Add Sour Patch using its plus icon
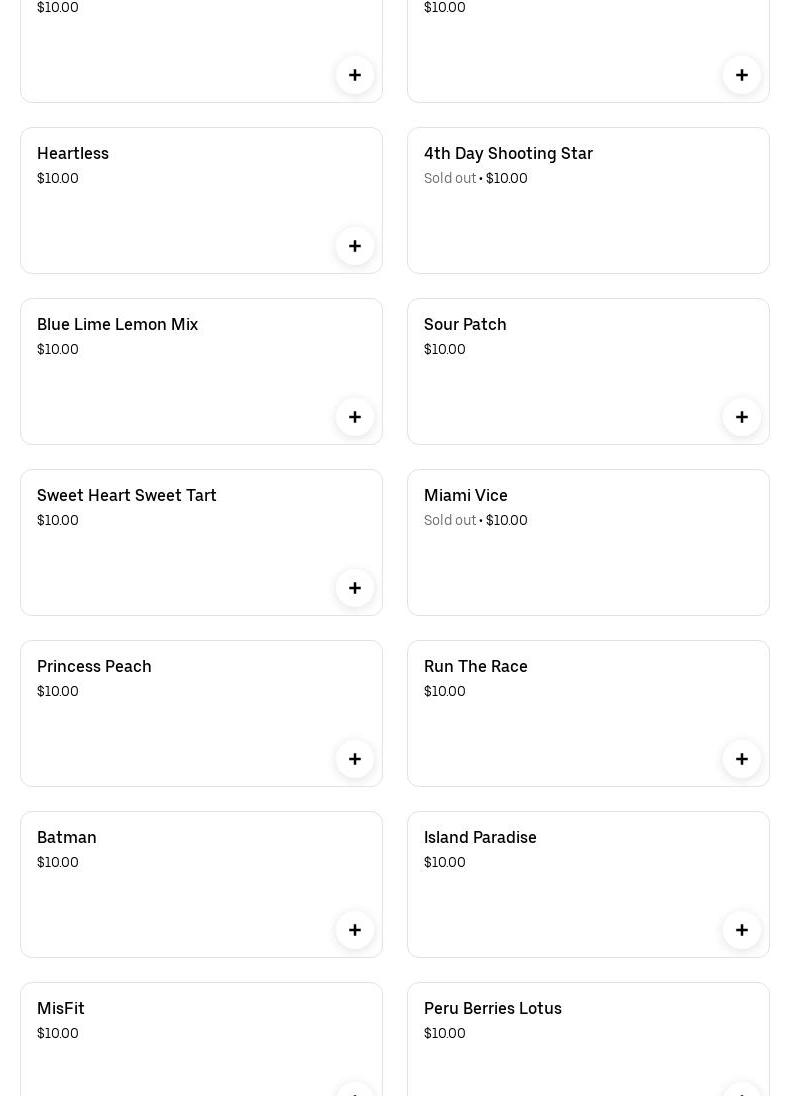 (x=742, y=417)
